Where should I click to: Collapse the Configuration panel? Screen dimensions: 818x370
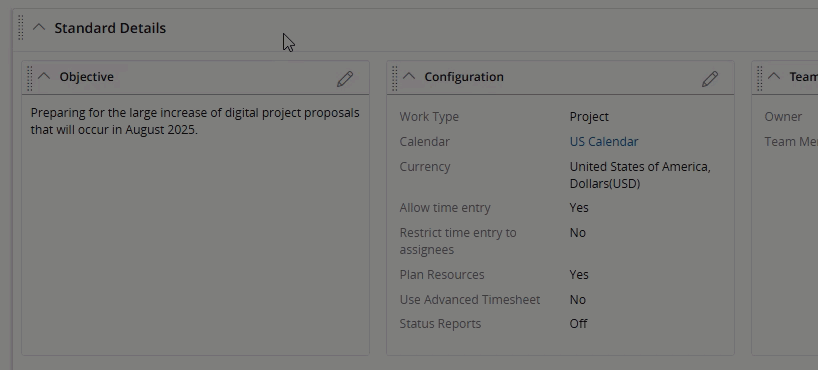[x=410, y=77]
